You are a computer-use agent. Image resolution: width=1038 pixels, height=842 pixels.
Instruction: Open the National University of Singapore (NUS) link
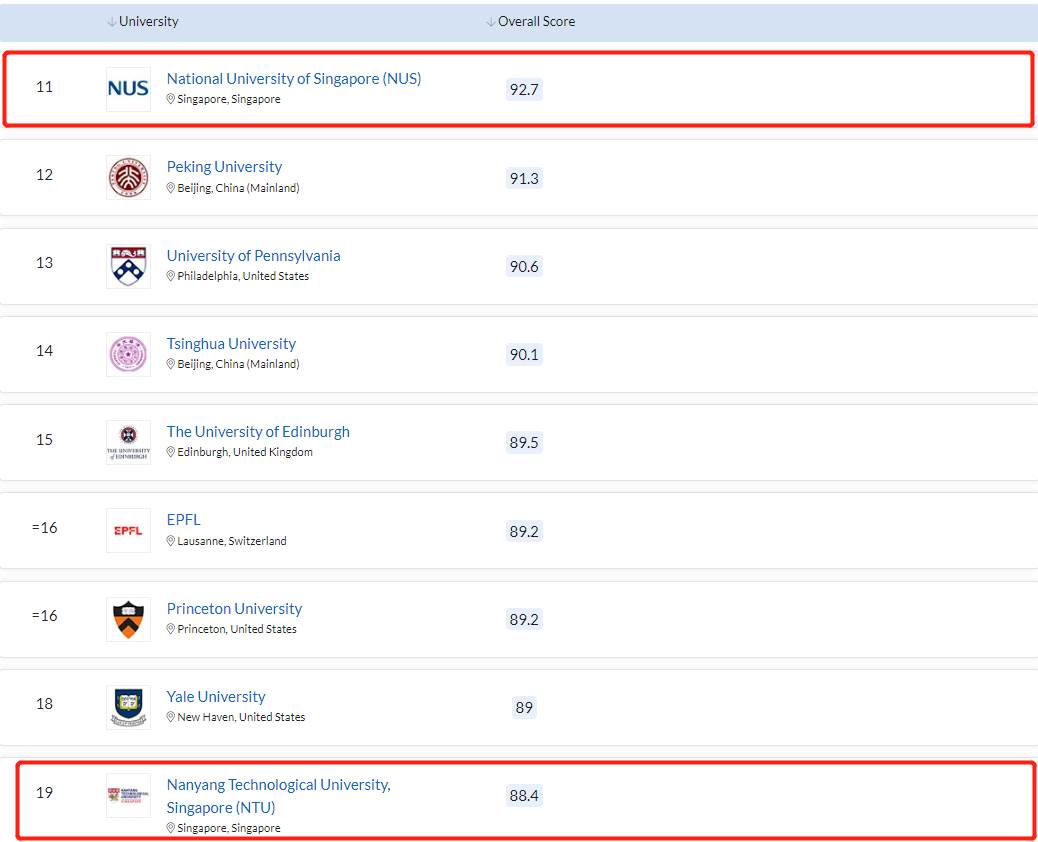click(294, 78)
